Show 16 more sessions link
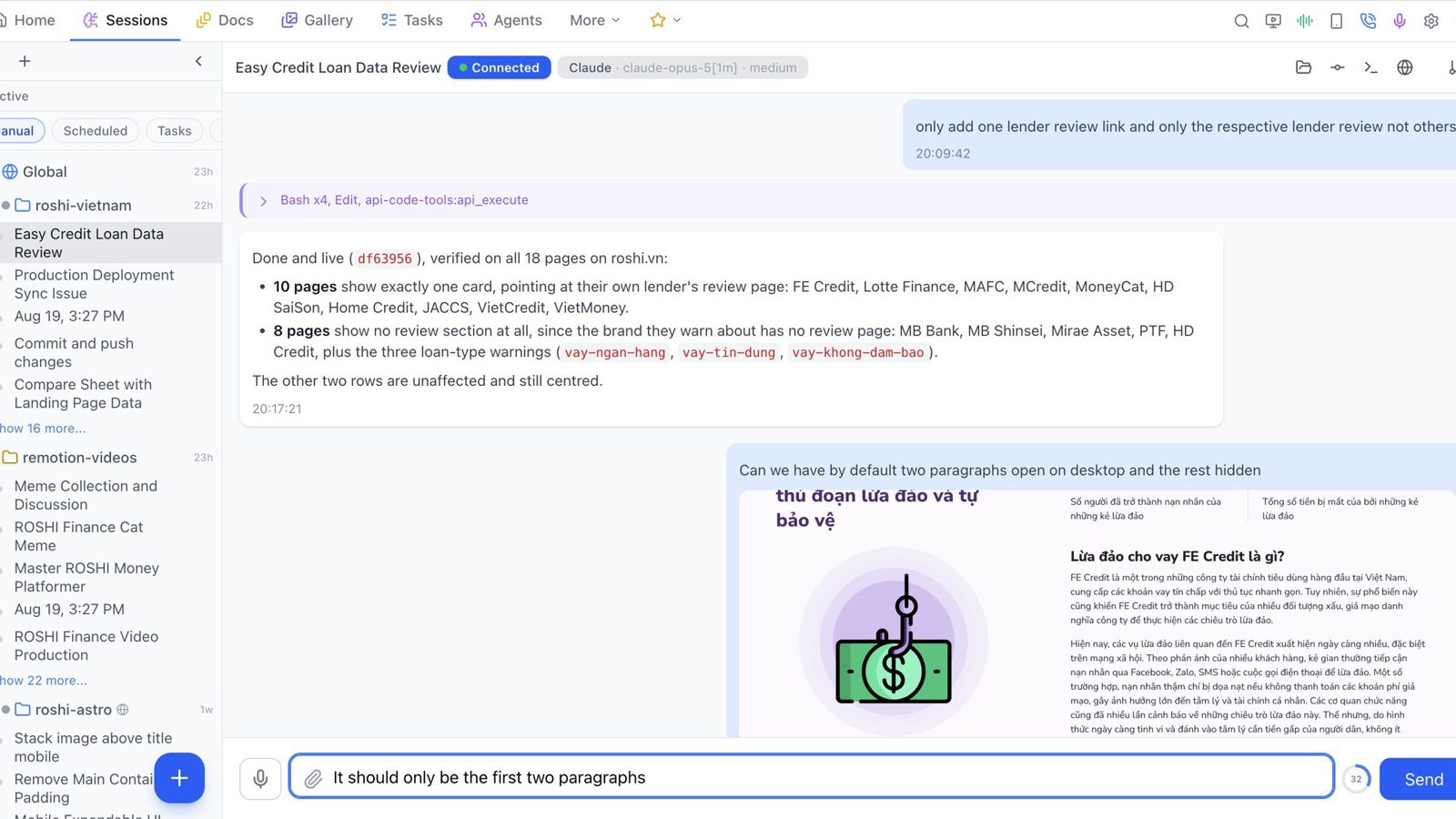Image resolution: width=1456 pixels, height=819 pixels. pyautogui.click(x=43, y=429)
